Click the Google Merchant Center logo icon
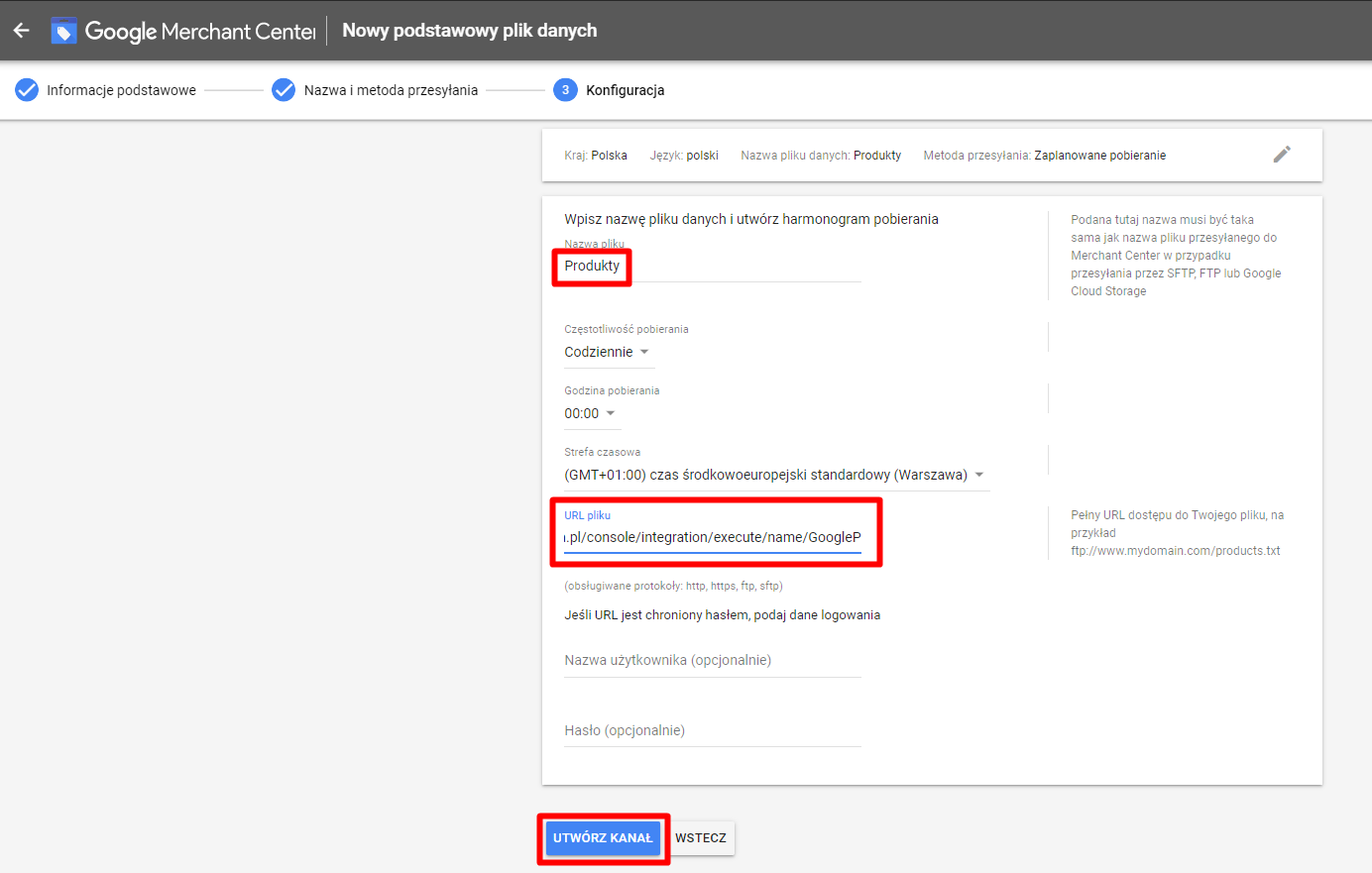Viewport: 1372px width, 873px height. click(x=63, y=31)
